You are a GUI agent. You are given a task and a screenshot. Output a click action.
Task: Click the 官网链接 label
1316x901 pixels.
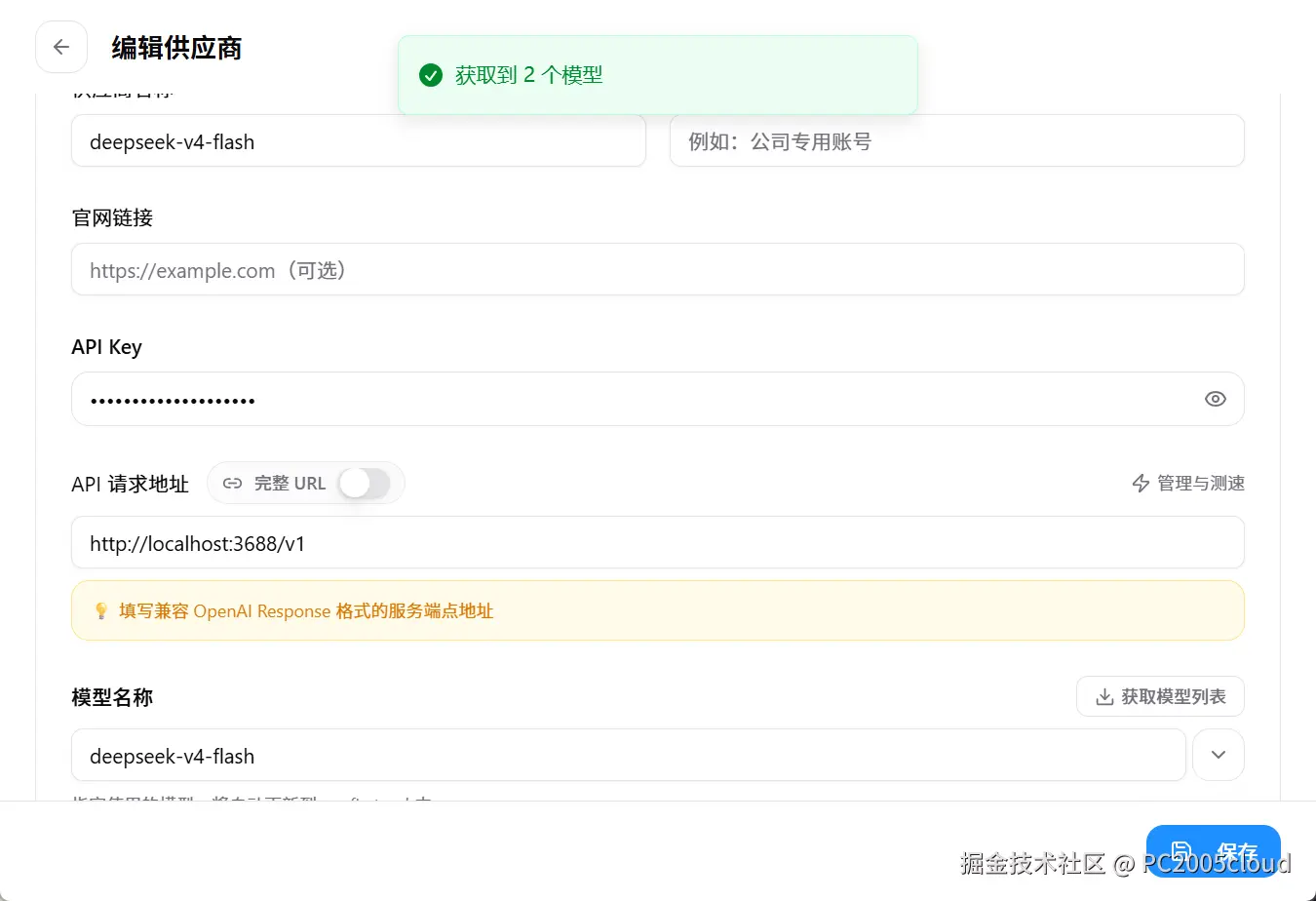112,217
